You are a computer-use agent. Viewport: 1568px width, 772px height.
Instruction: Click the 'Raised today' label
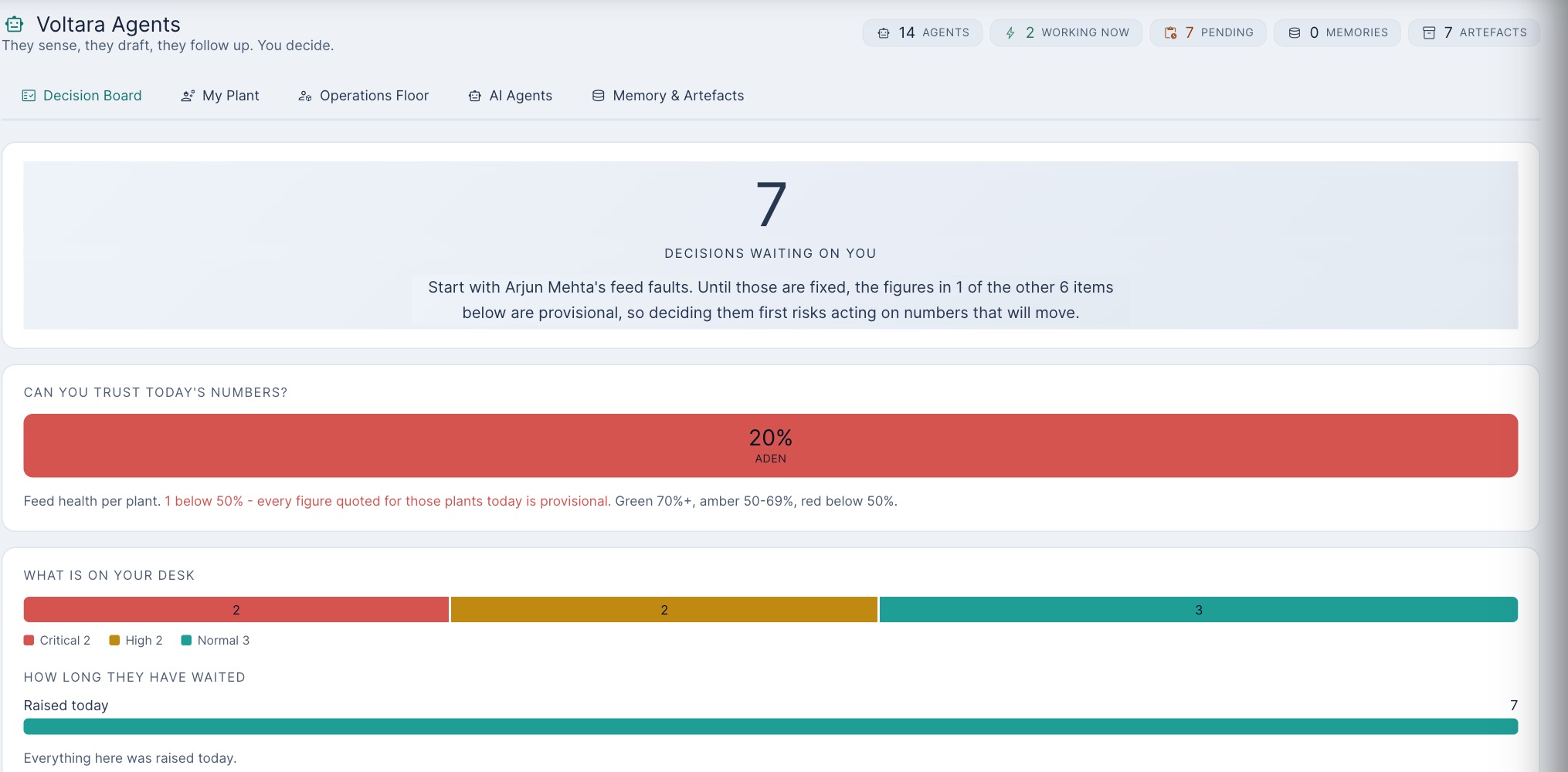(66, 706)
